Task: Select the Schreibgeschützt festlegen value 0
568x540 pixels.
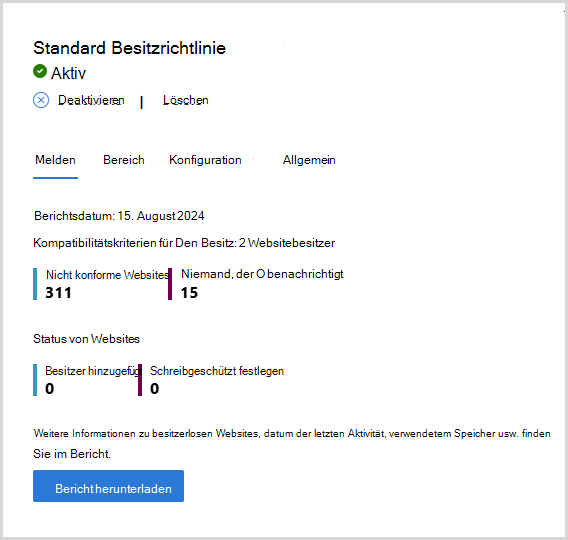Action: [155, 389]
